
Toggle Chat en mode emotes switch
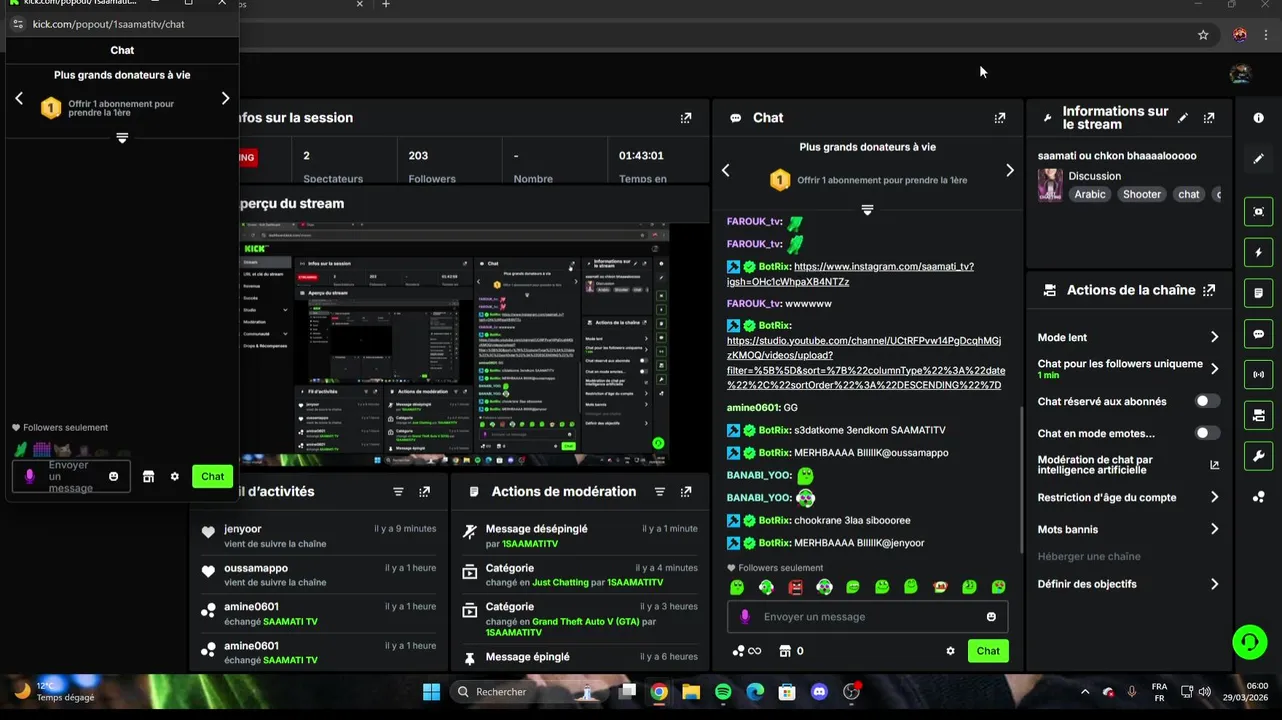[x=1208, y=433]
